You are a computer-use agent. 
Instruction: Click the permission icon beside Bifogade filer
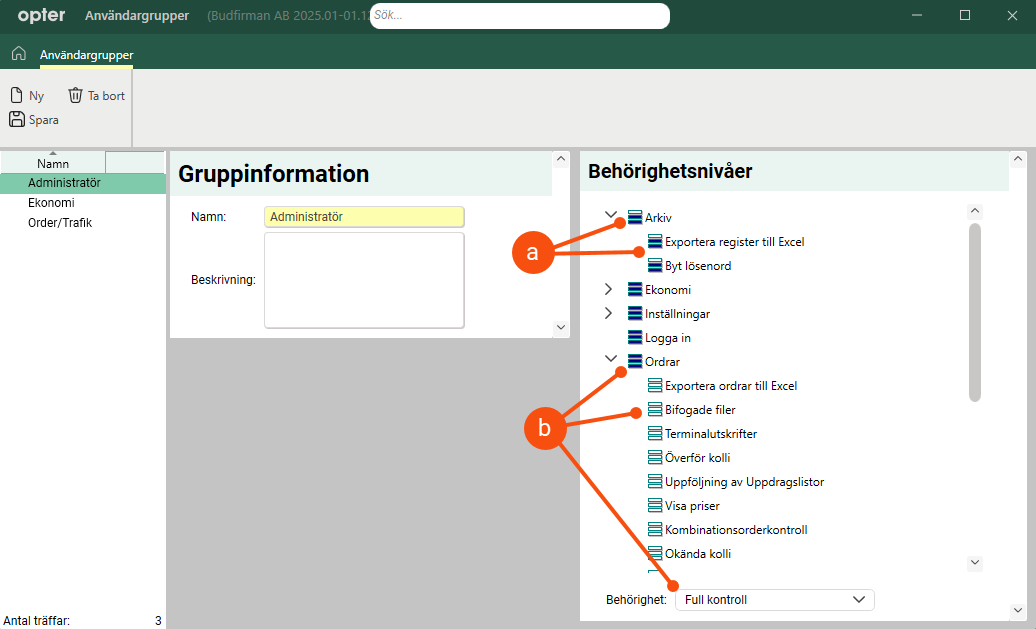tap(655, 410)
